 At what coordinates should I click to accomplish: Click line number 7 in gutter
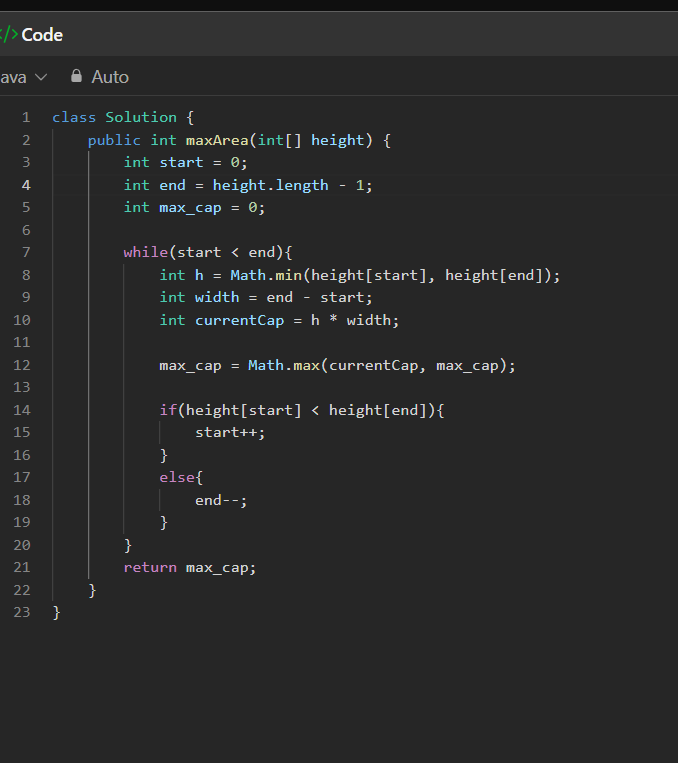26,253
